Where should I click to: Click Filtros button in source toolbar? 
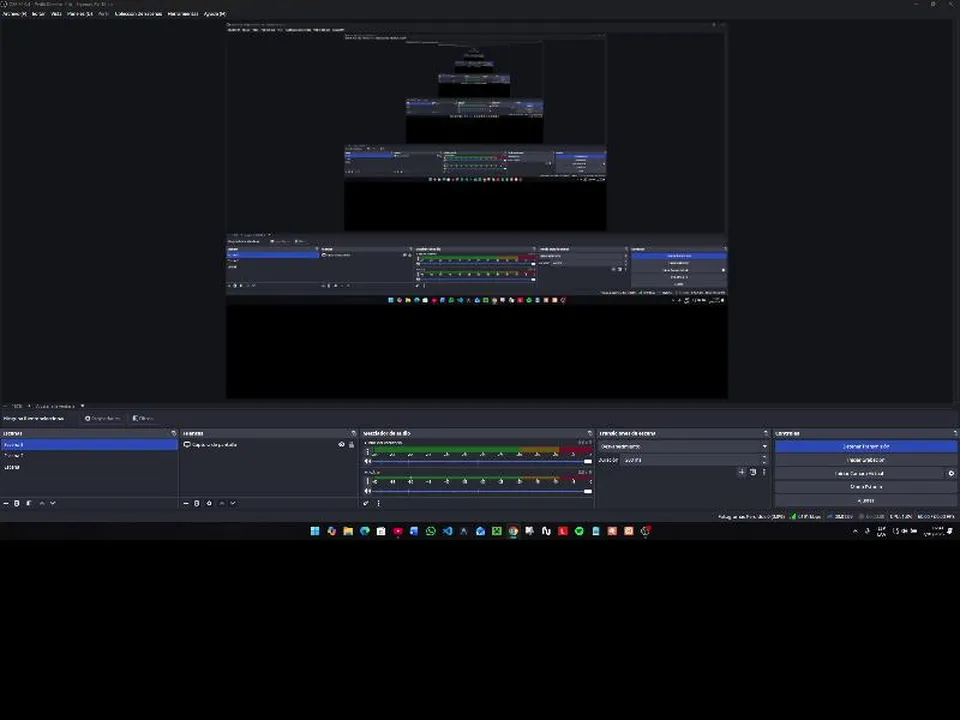[143, 418]
